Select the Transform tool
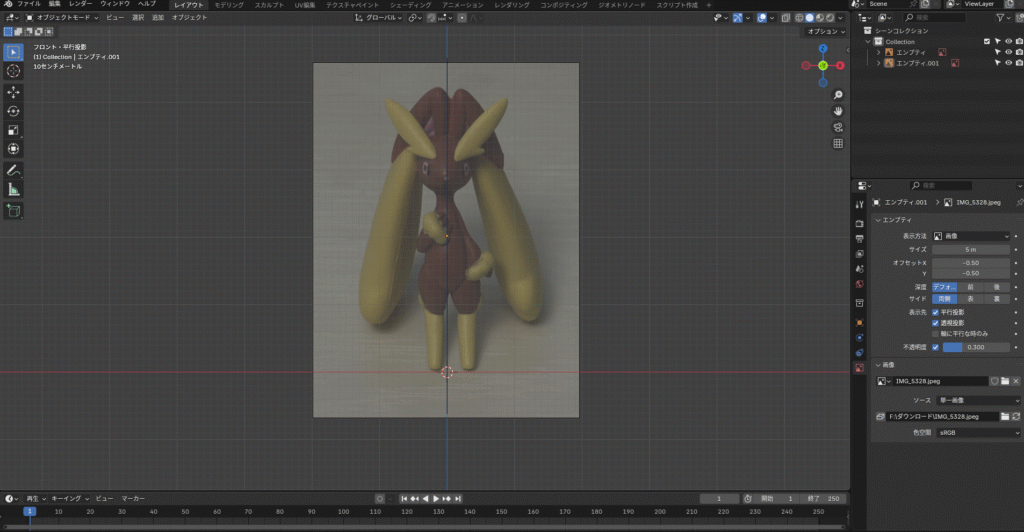Screen dimensions: 1024x532 click(13, 149)
